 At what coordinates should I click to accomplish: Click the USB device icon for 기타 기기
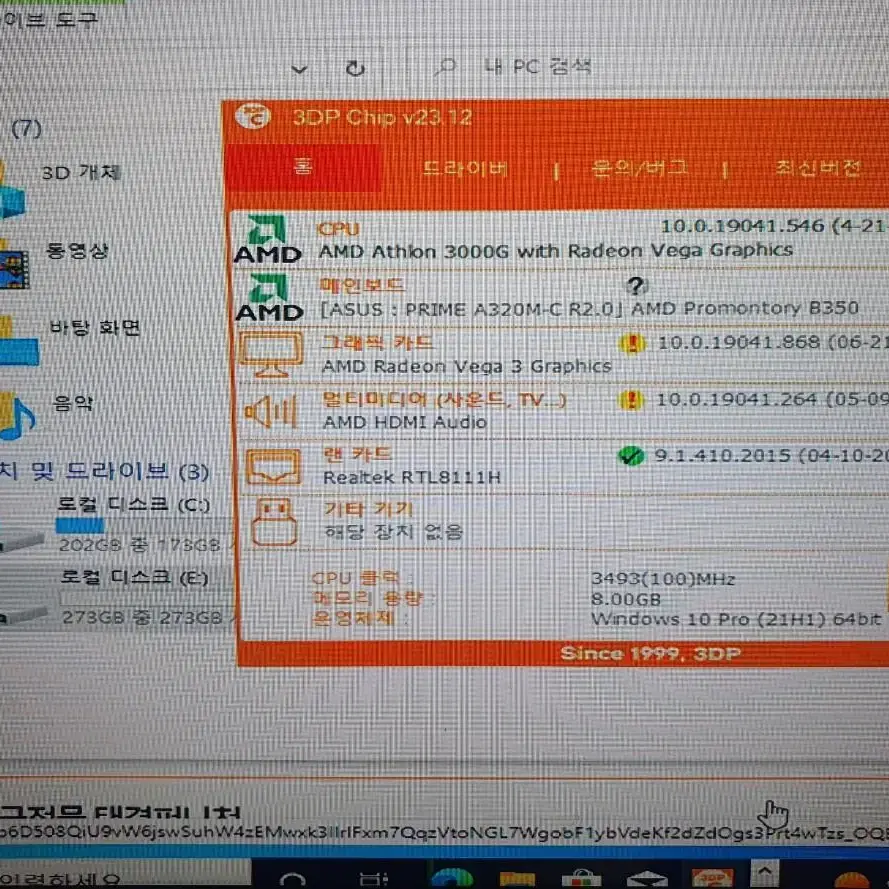[x=274, y=522]
